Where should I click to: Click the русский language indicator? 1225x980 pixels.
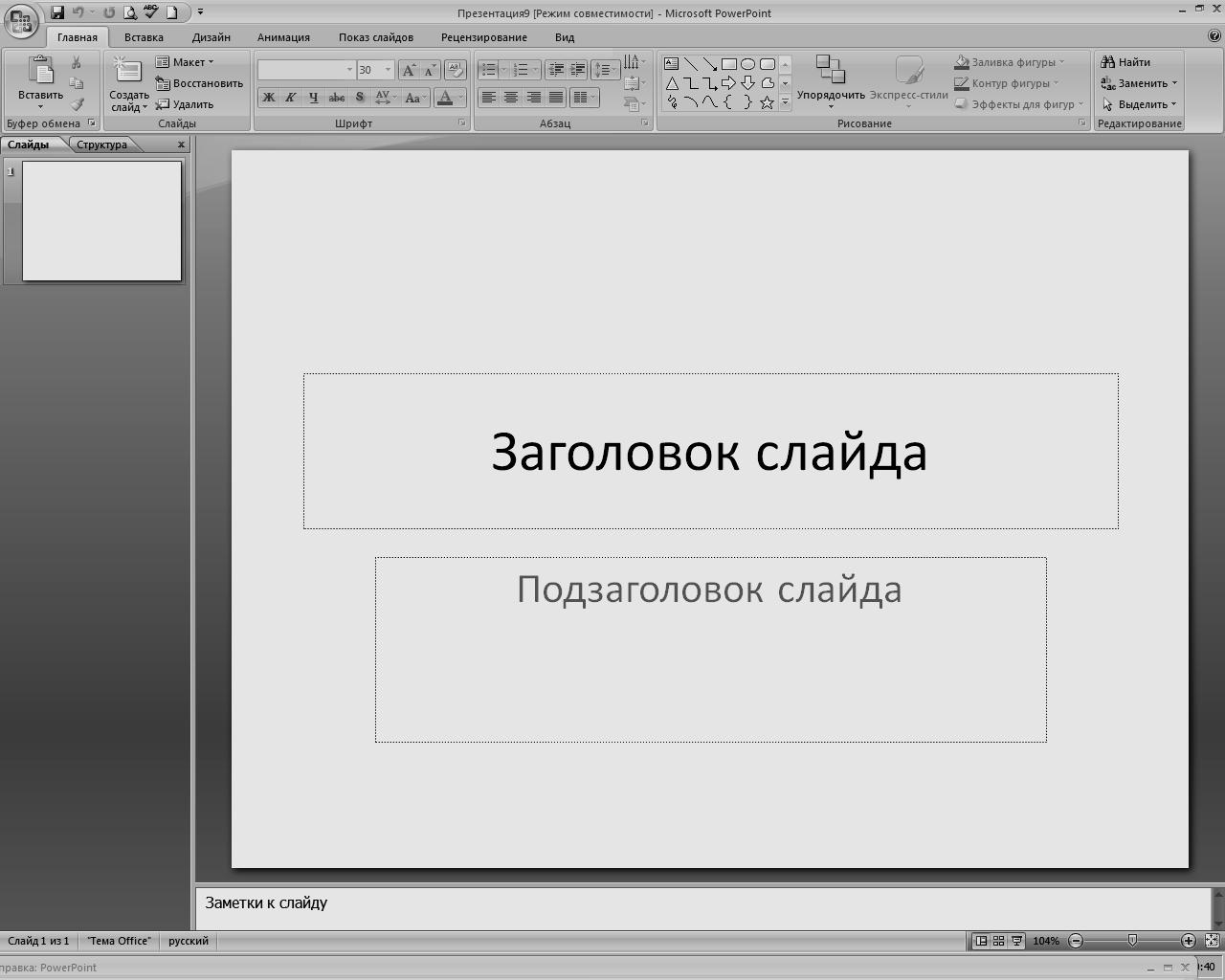pyautogui.click(x=189, y=941)
